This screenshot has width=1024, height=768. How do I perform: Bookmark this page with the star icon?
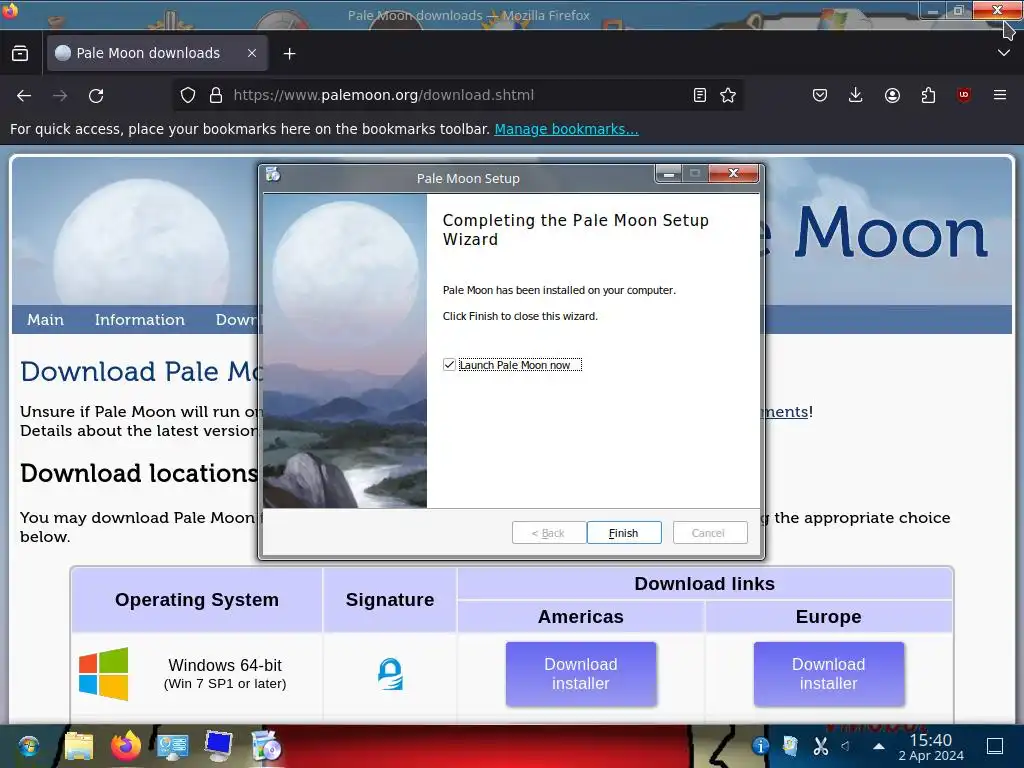coord(728,95)
